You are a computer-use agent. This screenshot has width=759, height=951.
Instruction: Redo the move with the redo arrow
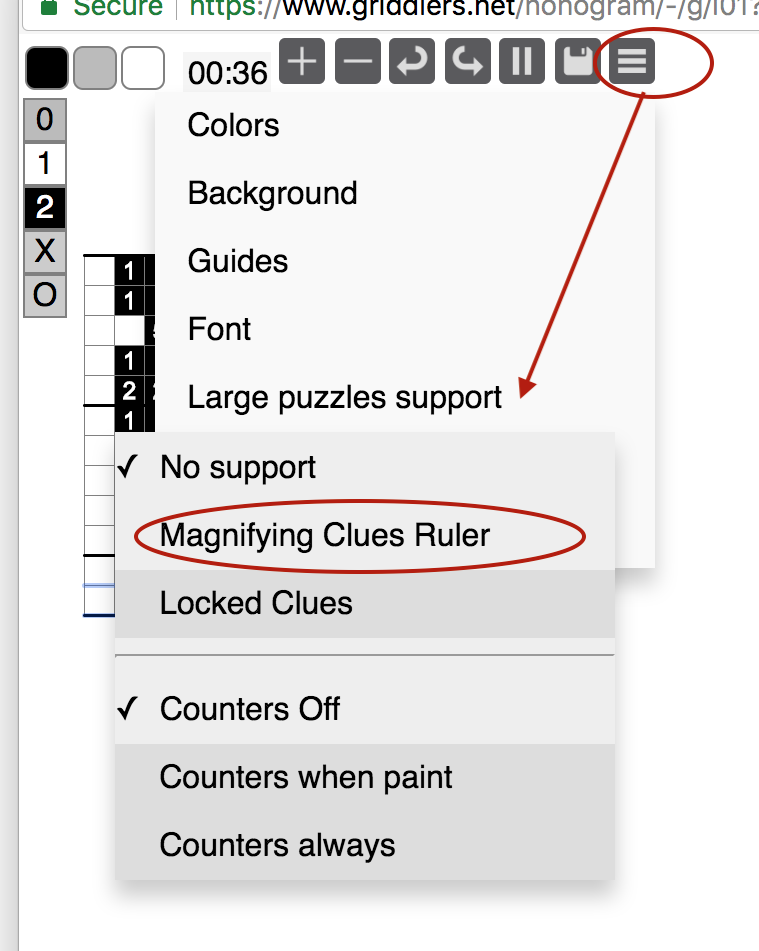pyautogui.click(x=467, y=61)
